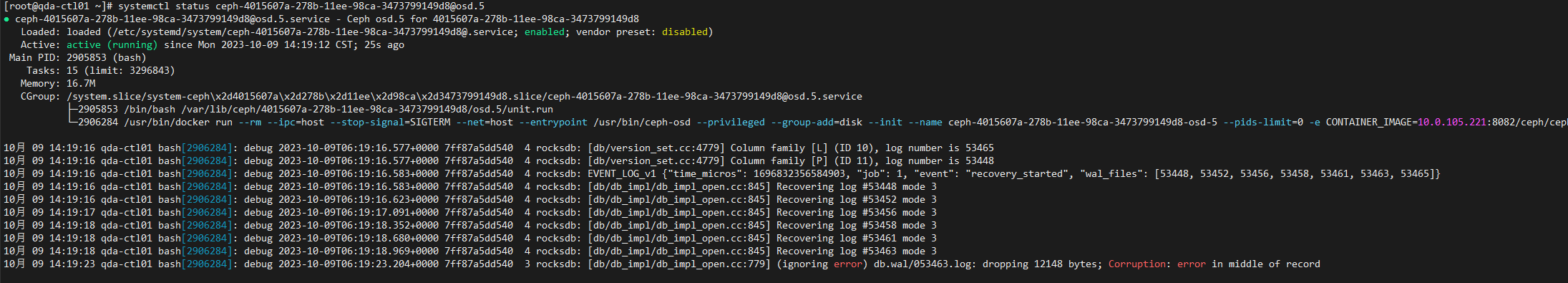Click the --privileged flag in docker command
This screenshot has width=1568, height=283.
(x=730, y=122)
